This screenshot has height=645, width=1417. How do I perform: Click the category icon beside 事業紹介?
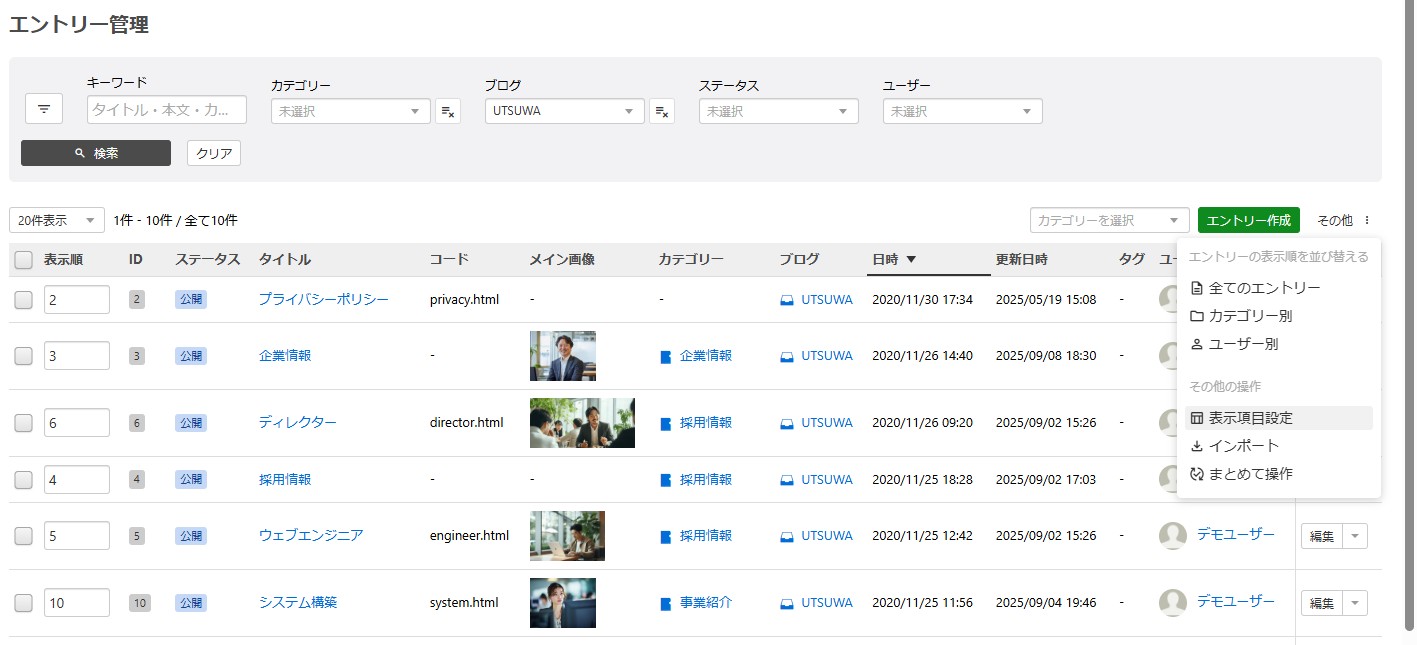coord(666,603)
